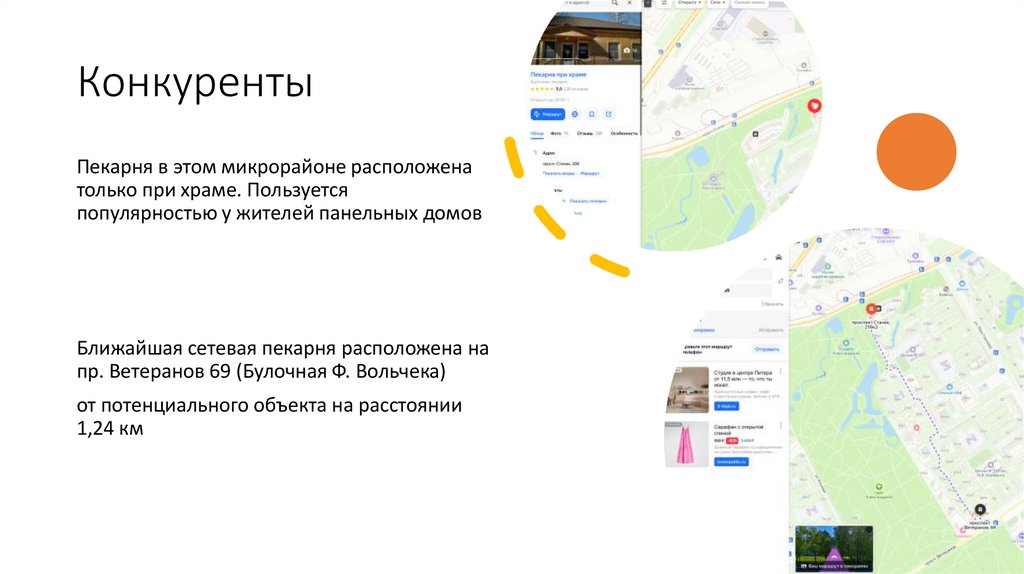Viewport: 1024px width, 574px height.
Task: Clear the map search with the X icon
Action: click(x=630, y=3)
